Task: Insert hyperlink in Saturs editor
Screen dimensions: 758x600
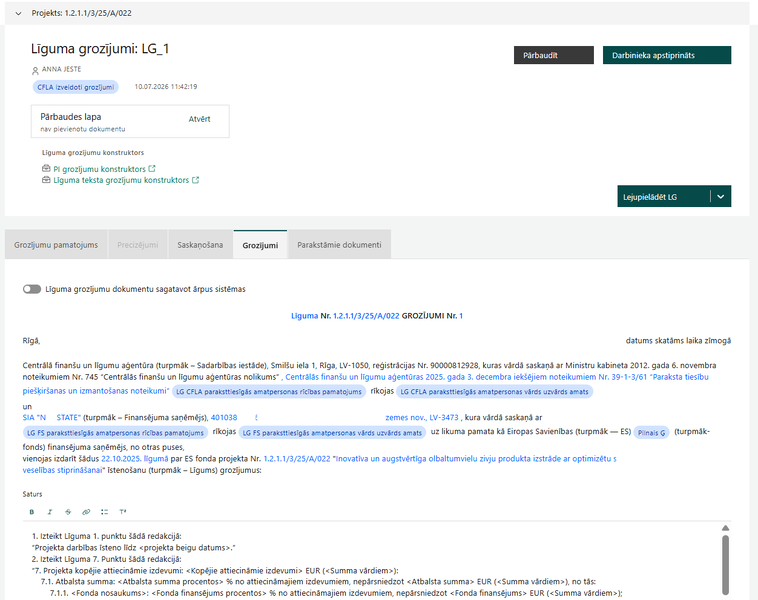Action: (x=86, y=512)
